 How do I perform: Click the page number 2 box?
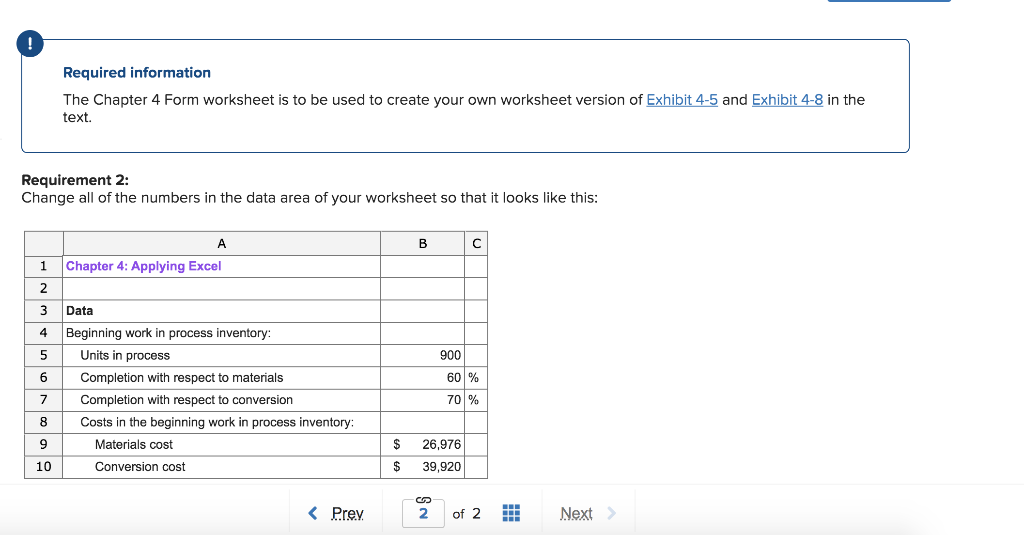(x=423, y=513)
